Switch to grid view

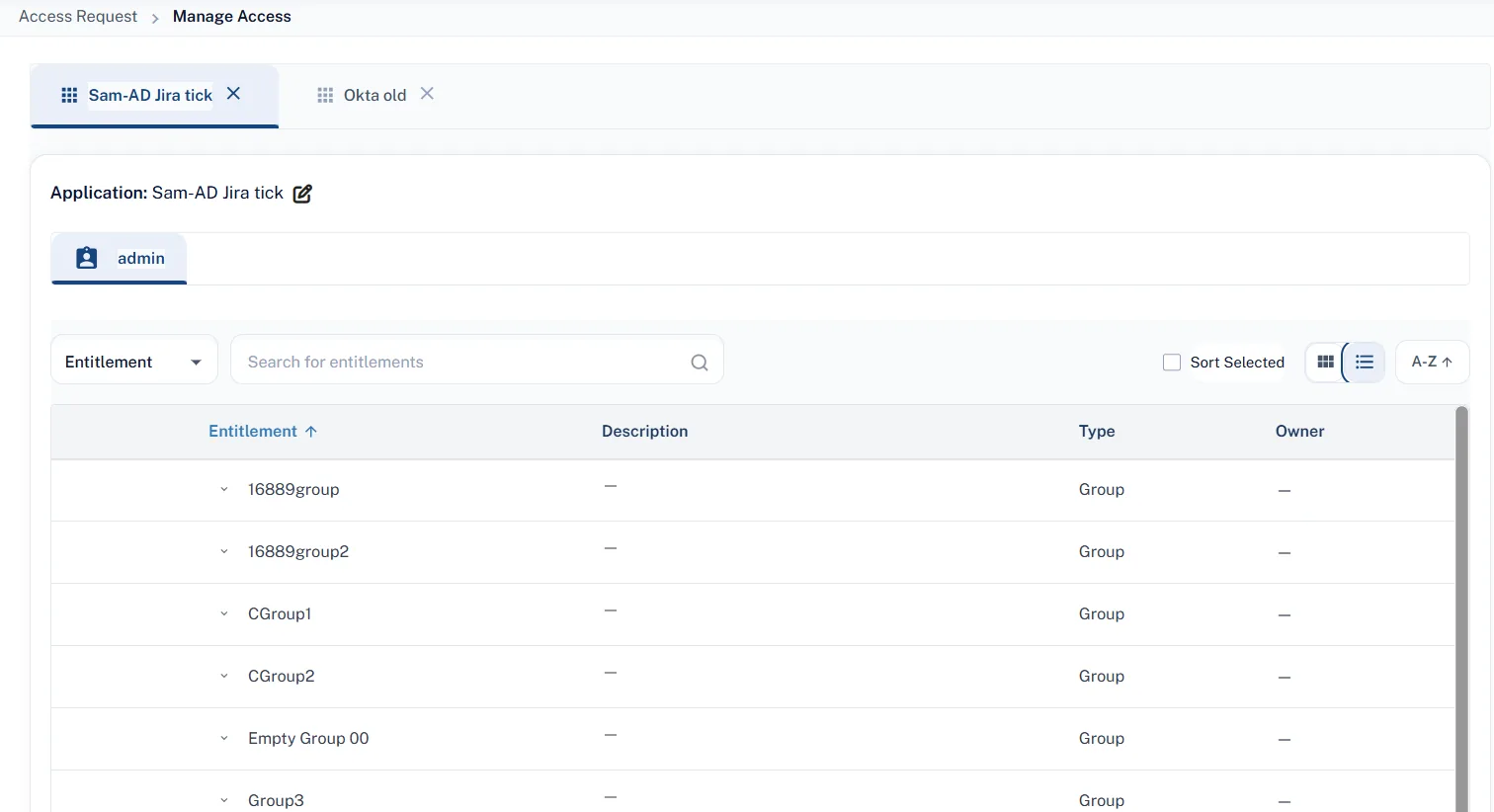(x=1326, y=363)
